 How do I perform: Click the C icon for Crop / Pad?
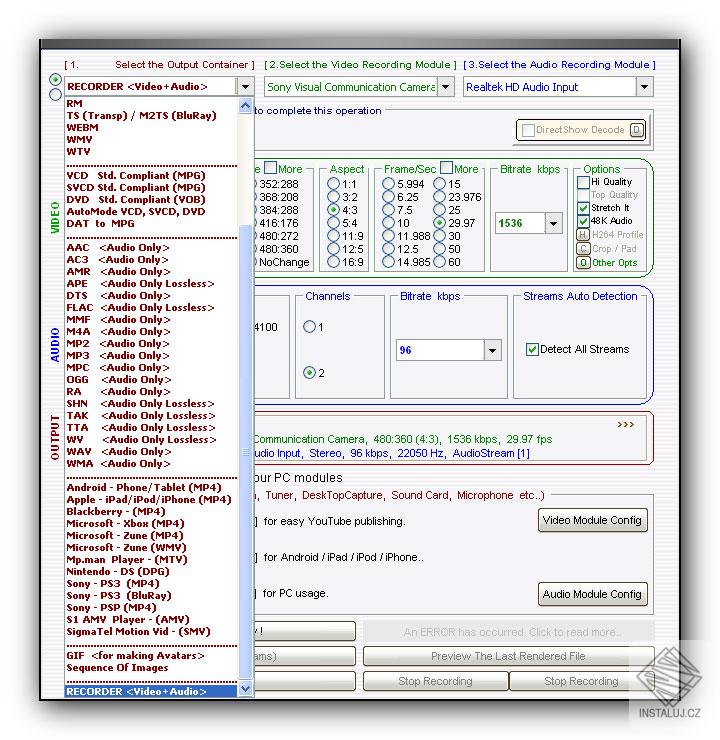583,249
